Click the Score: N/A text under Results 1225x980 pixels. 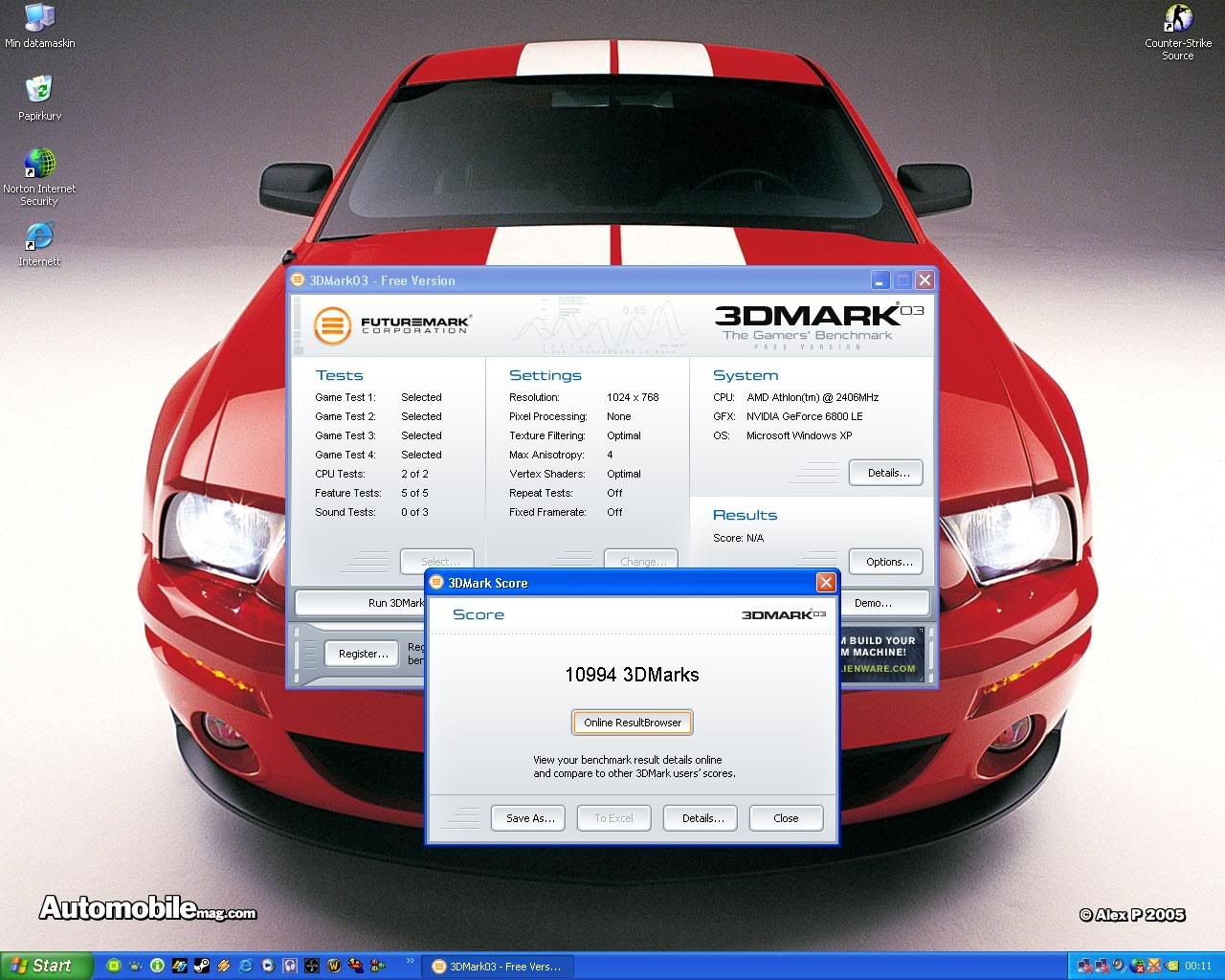(x=738, y=538)
